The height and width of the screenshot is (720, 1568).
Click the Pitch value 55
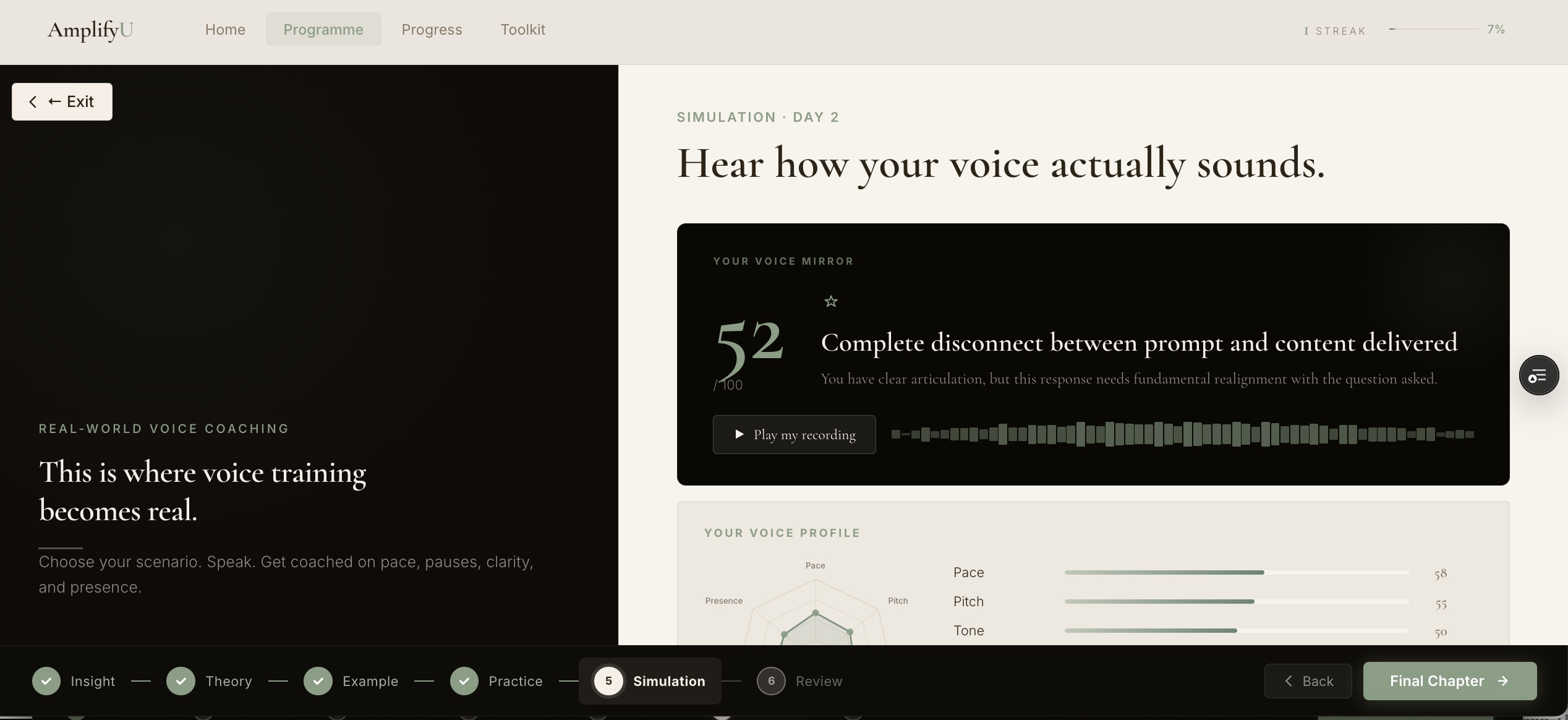click(x=1441, y=603)
